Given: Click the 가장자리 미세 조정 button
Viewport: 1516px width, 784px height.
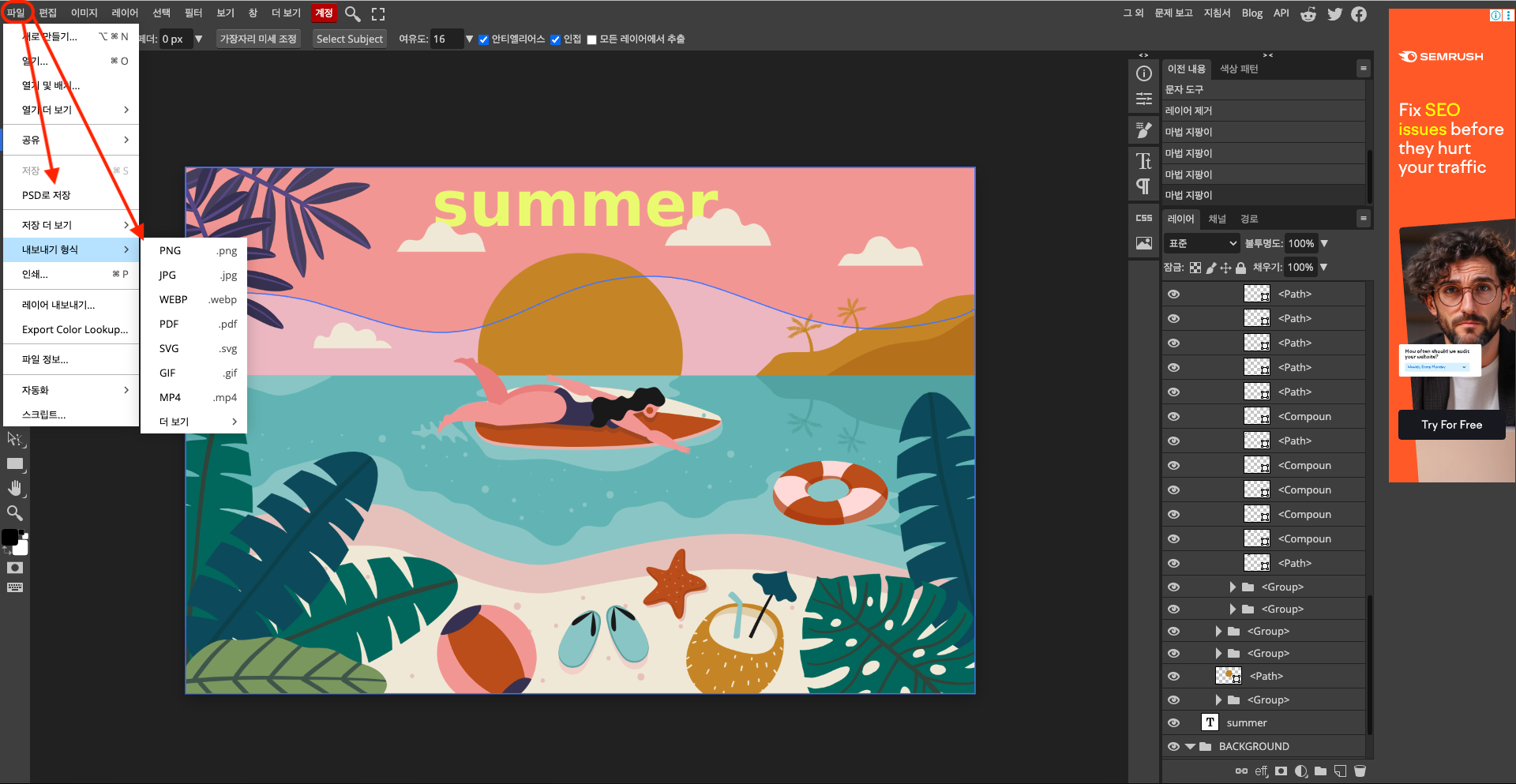Looking at the screenshot, I should 258,39.
